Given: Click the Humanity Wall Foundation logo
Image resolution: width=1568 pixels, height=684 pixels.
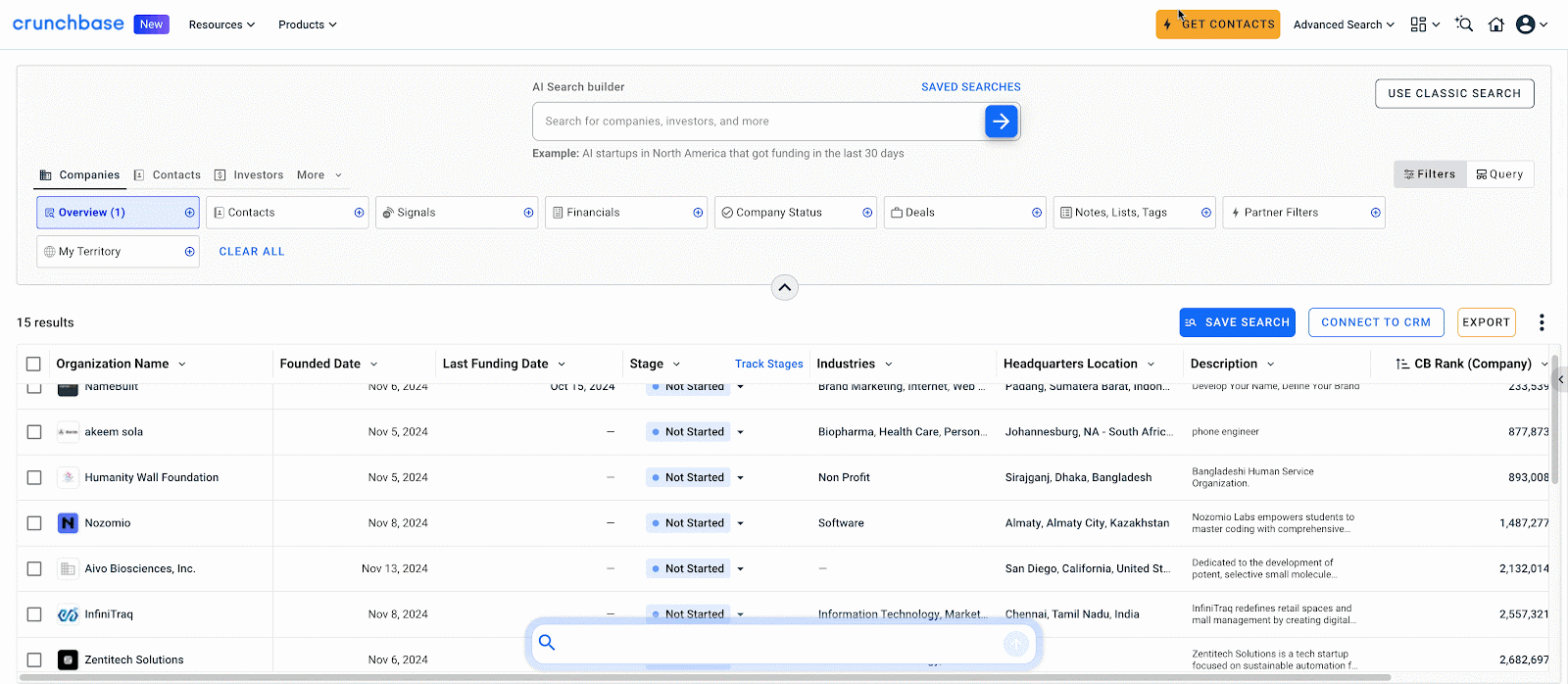Looking at the screenshot, I should (x=68, y=477).
